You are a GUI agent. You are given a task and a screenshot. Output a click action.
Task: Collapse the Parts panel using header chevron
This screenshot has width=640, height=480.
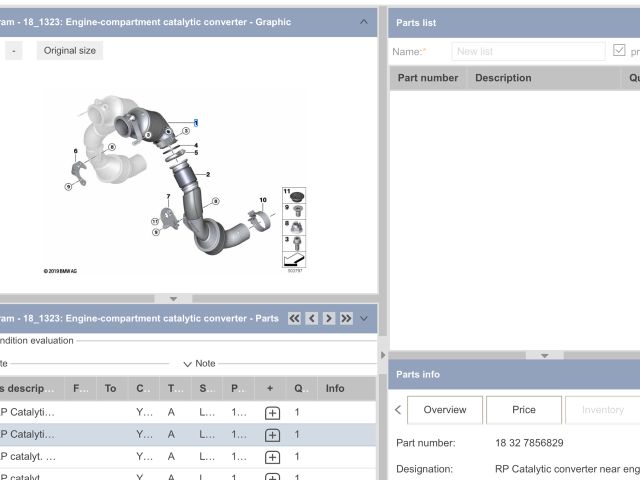pos(364,318)
